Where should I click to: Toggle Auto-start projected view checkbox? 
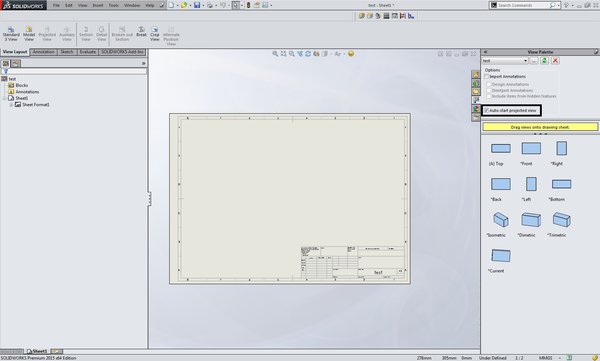point(486,110)
